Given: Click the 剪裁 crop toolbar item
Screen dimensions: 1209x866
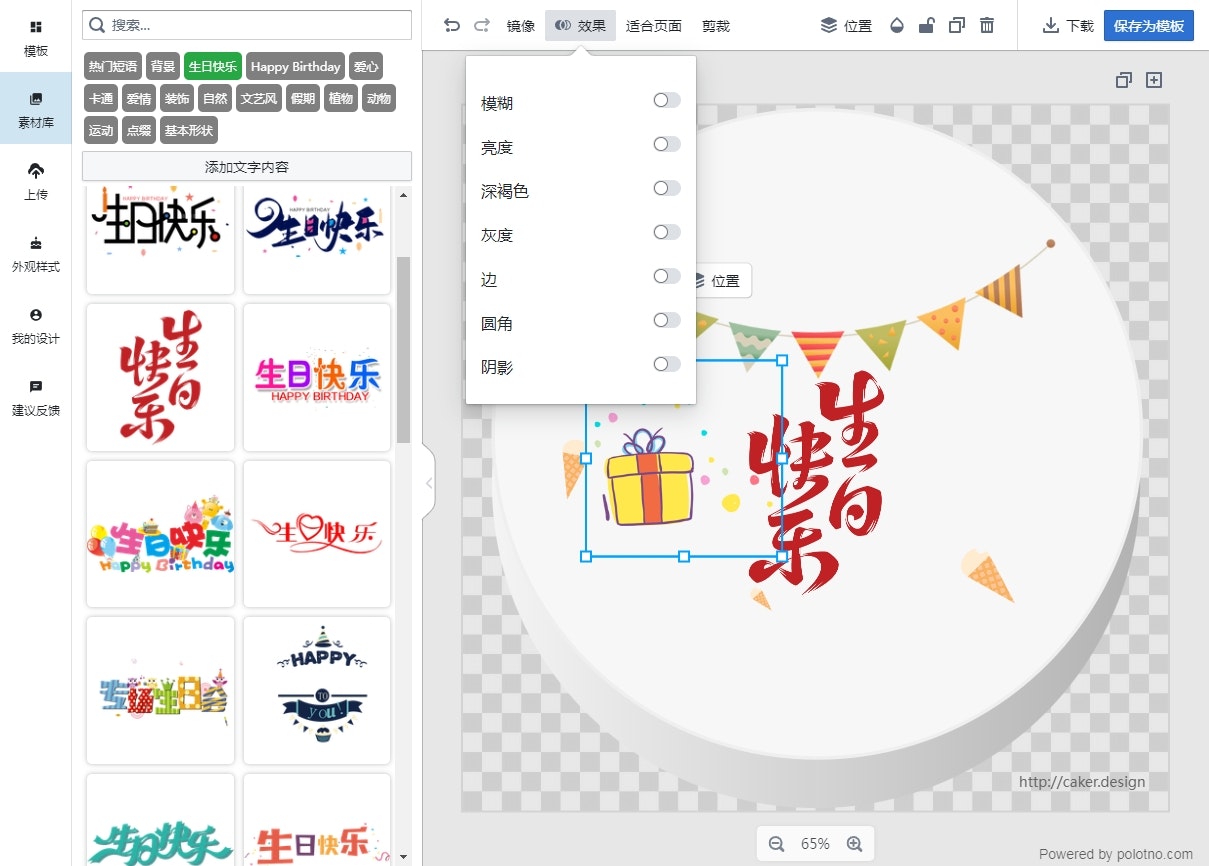Looking at the screenshot, I should 716,25.
